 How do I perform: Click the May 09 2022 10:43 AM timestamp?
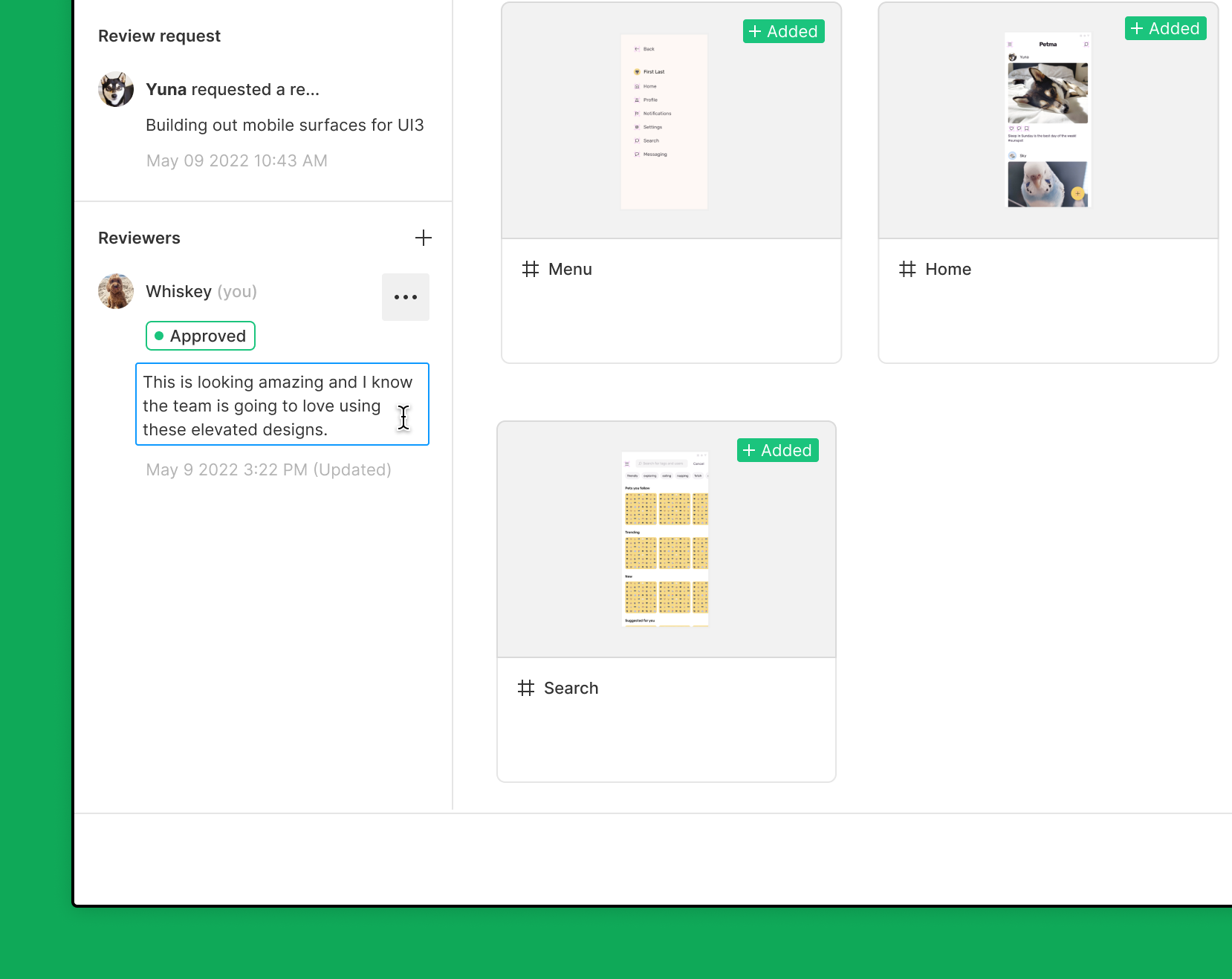pyautogui.click(x=237, y=160)
